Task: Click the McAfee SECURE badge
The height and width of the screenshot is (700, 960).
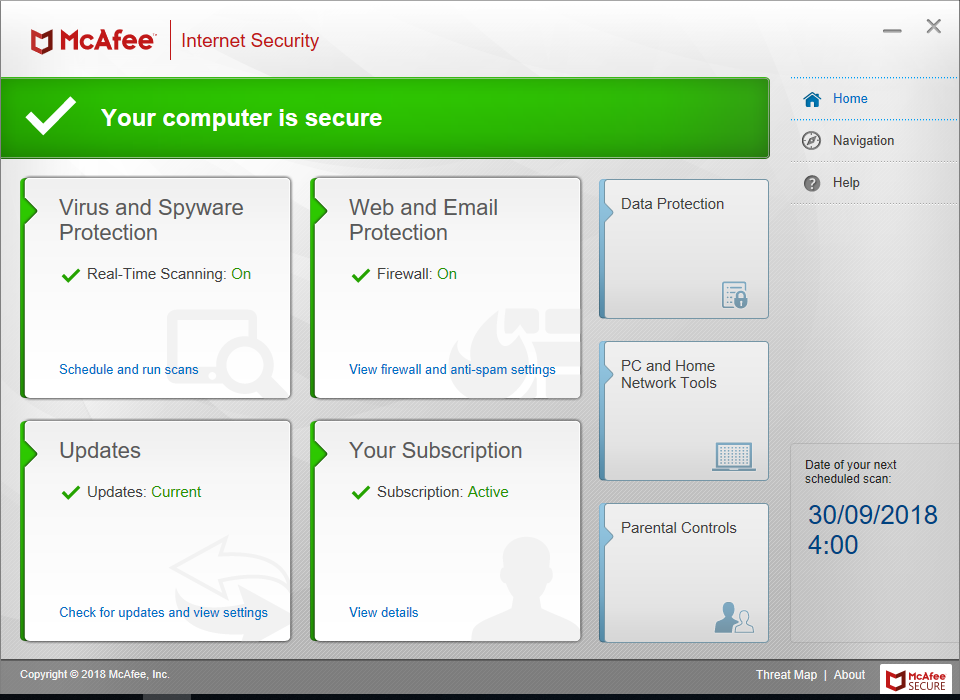Action: point(916,679)
